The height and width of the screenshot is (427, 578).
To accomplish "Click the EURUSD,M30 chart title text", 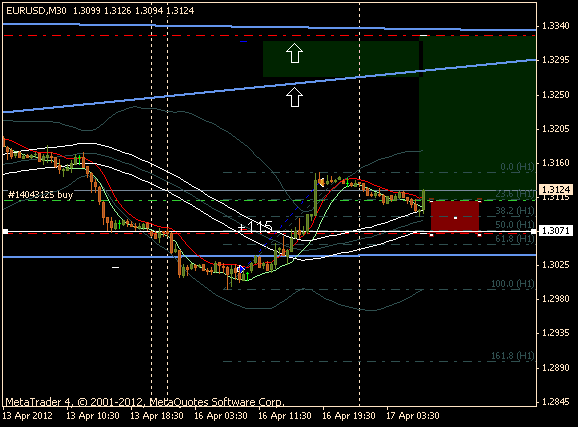I will click(36, 11).
